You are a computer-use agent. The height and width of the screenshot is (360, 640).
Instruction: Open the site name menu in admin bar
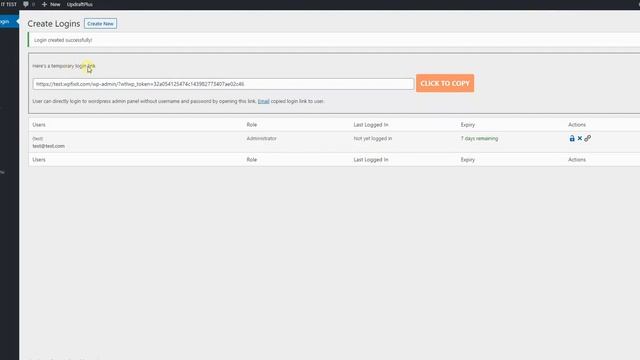click(8, 4)
